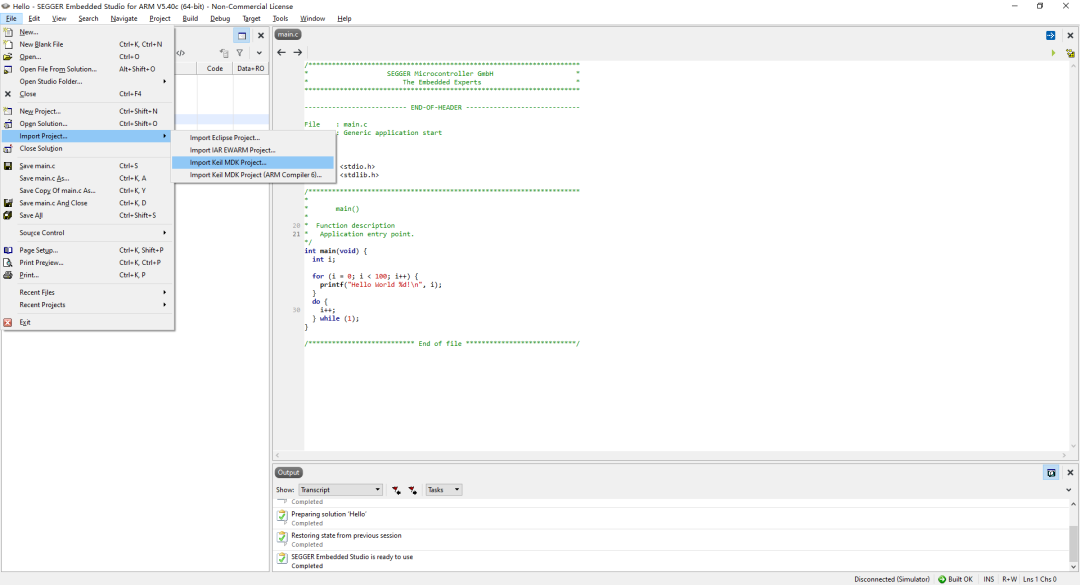
Task: Open the Show Transcript dropdown
Action: click(x=340, y=490)
